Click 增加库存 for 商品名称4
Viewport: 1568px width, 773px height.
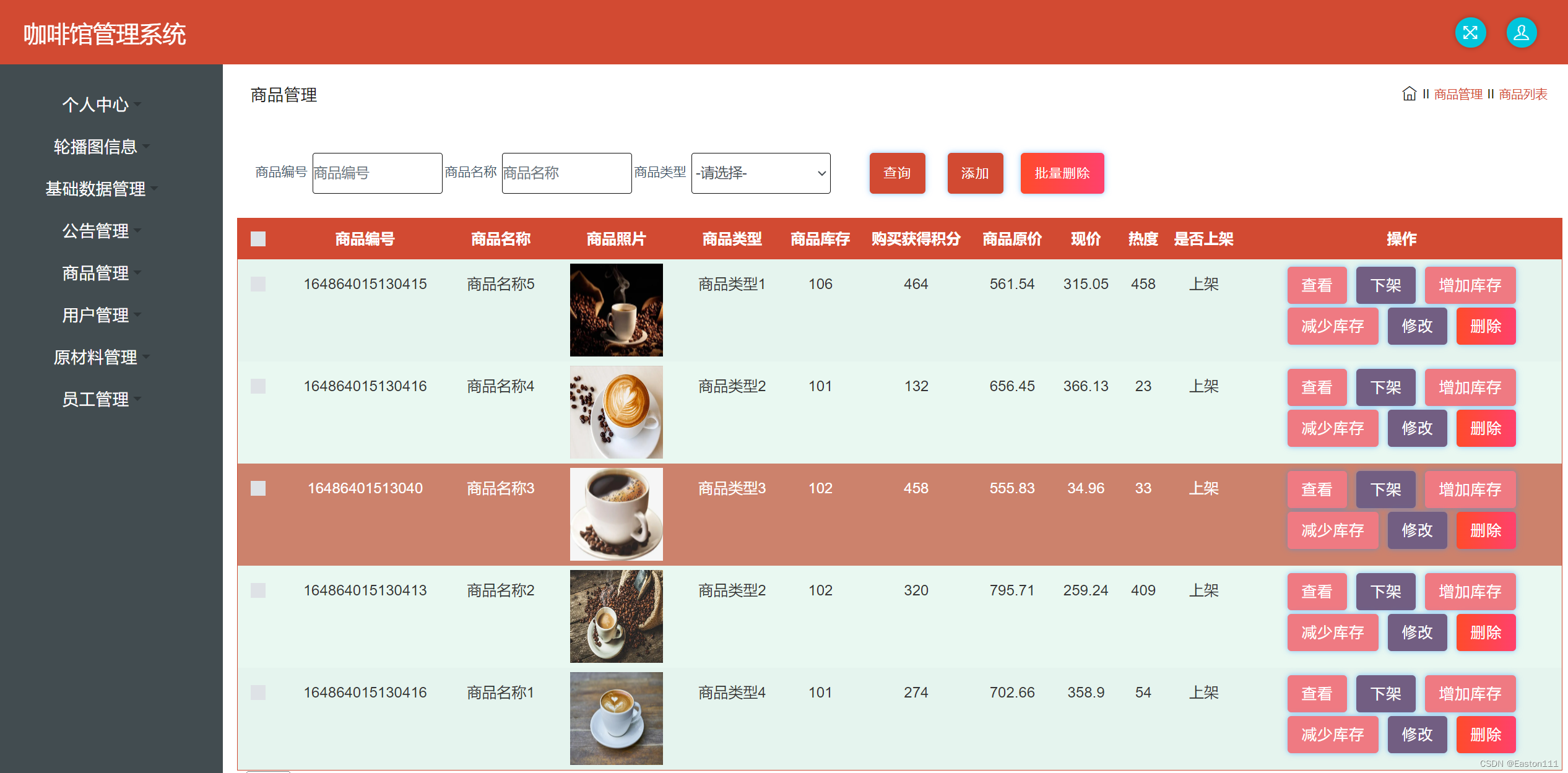tap(1470, 387)
